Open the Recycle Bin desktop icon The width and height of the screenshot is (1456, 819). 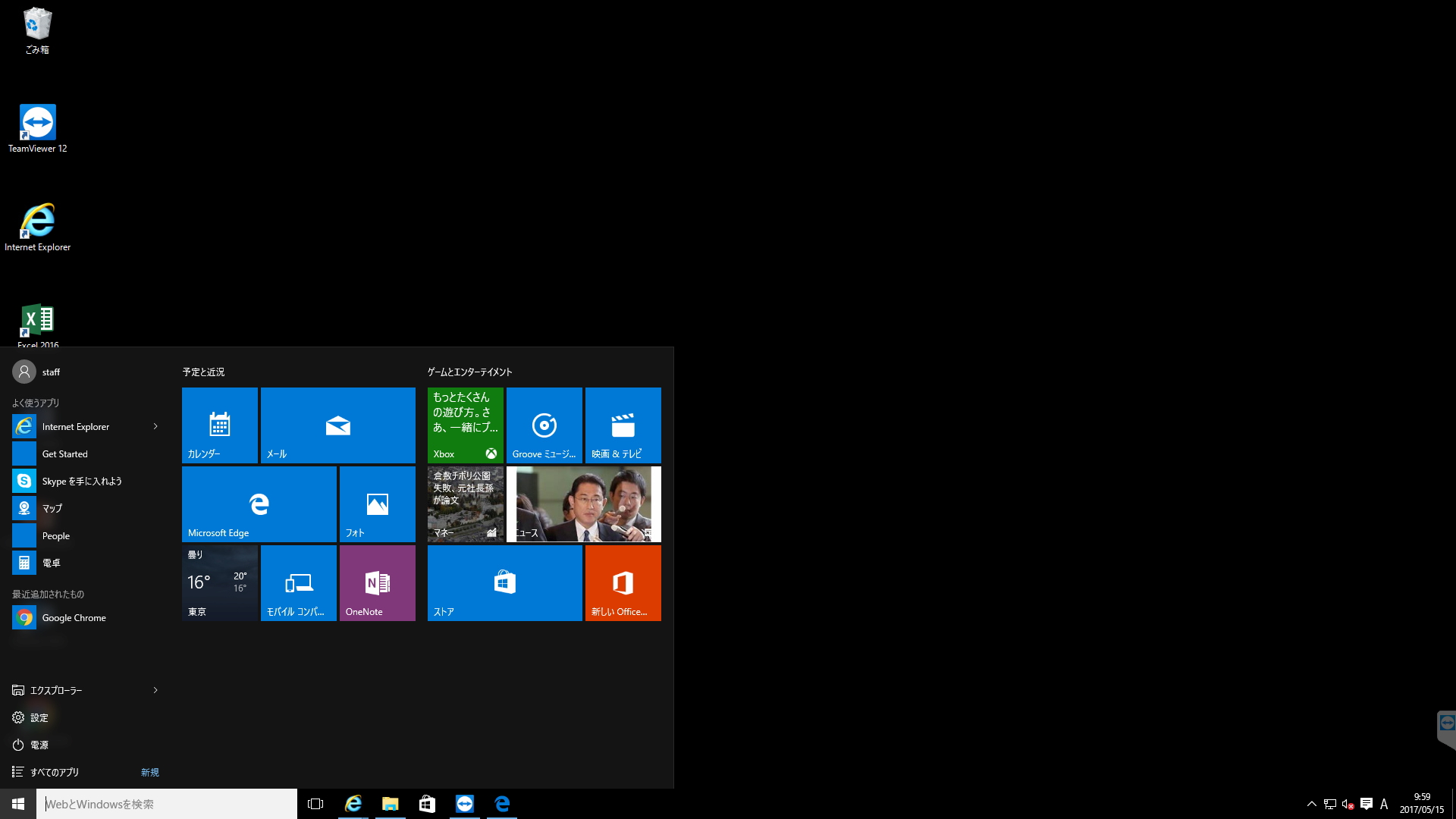pos(37,31)
